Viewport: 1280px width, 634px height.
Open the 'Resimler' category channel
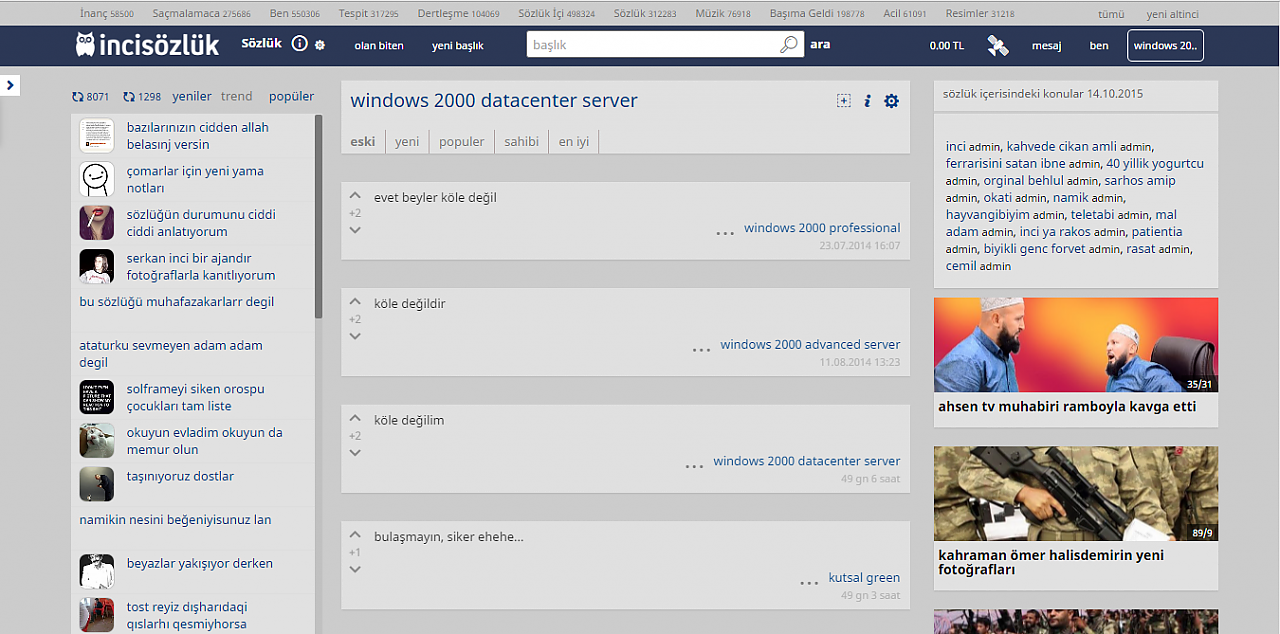coord(980,14)
